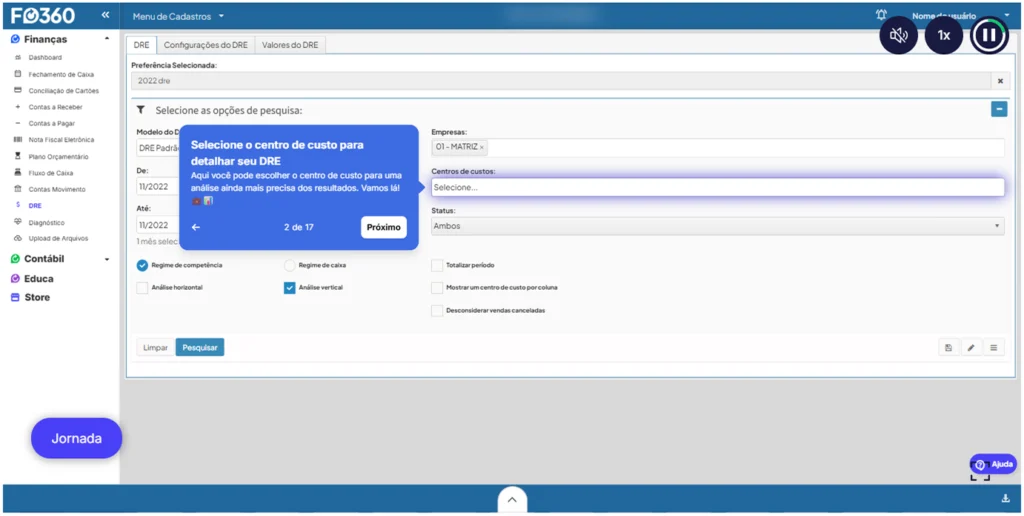The height and width of the screenshot is (516, 1024).
Task: Open the Status dropdown showing Ambos
Action: [x=718, y=226]
